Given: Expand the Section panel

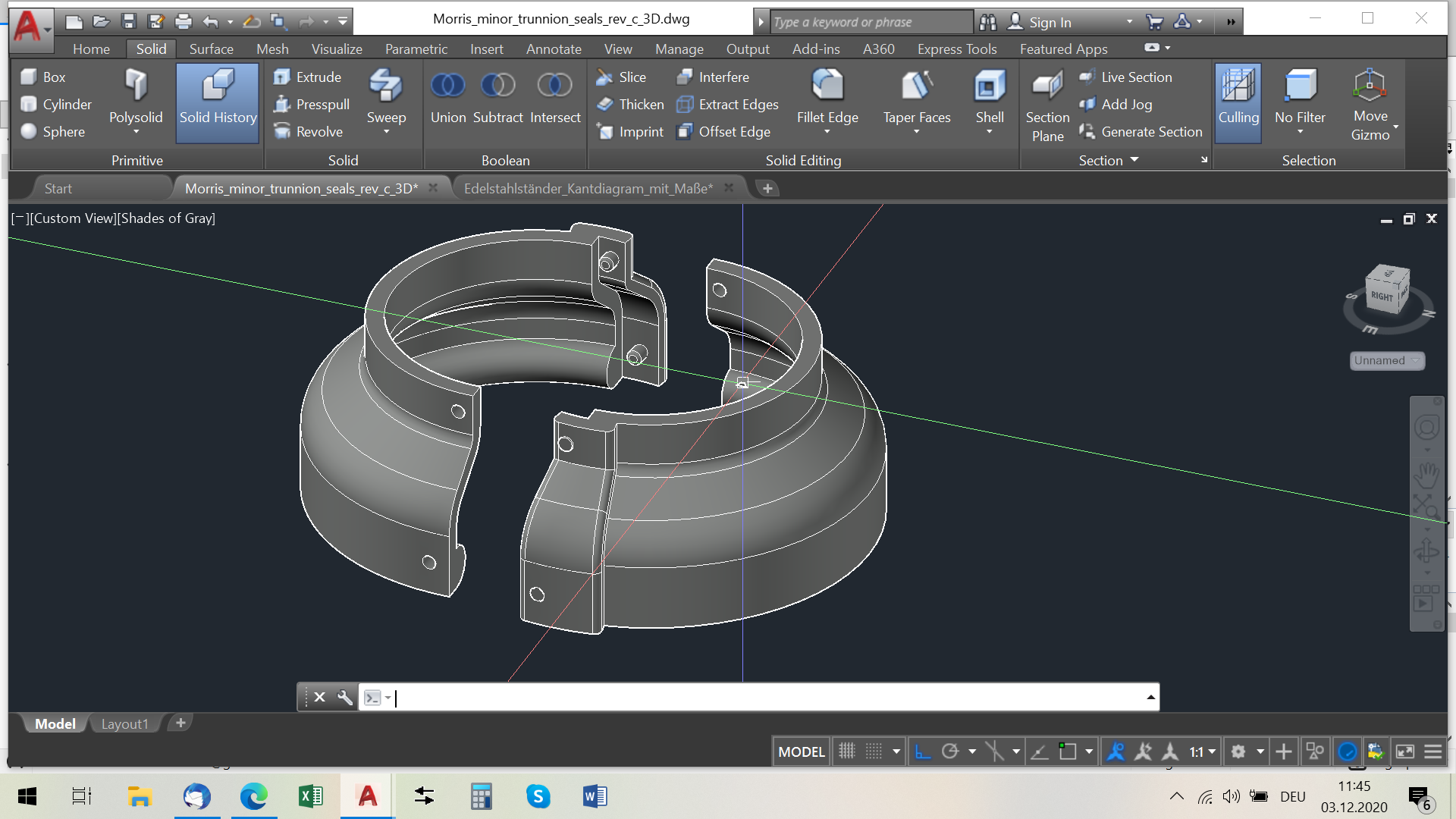Looking at the screenshot, I should pos(1109,160).
